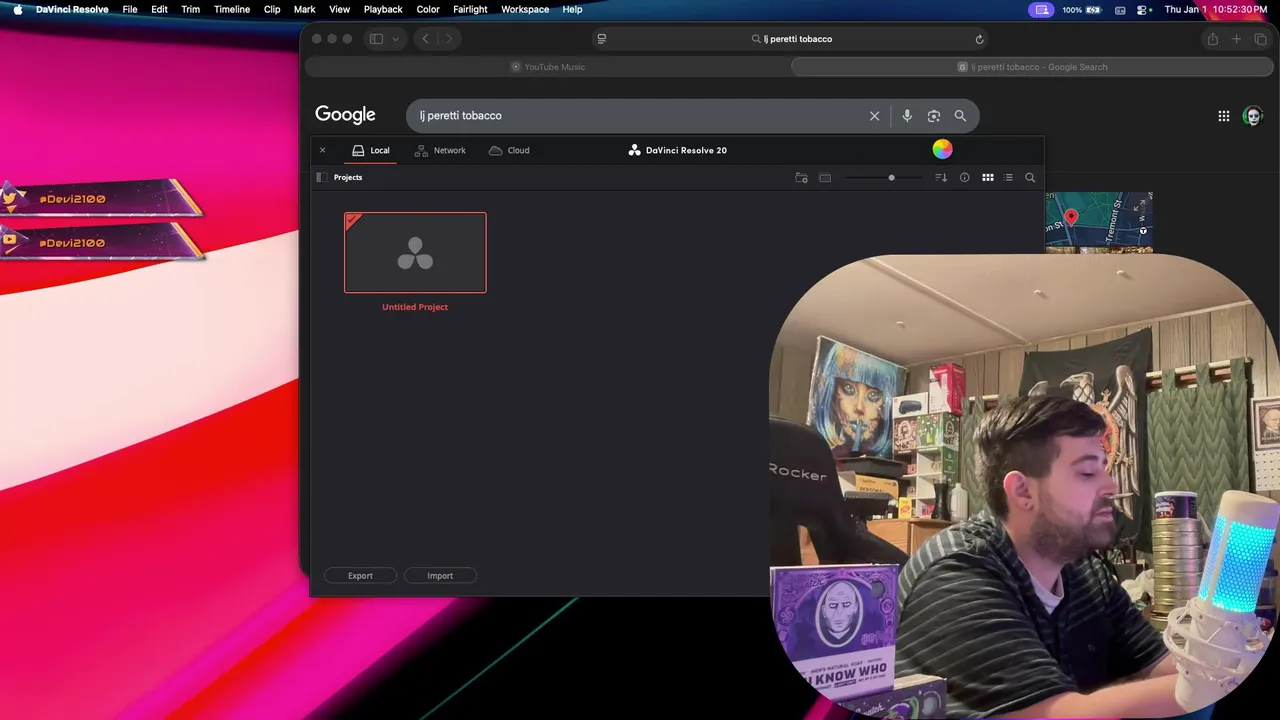Open the project sort order options
1280x720 pixels.
click(941, 177)
